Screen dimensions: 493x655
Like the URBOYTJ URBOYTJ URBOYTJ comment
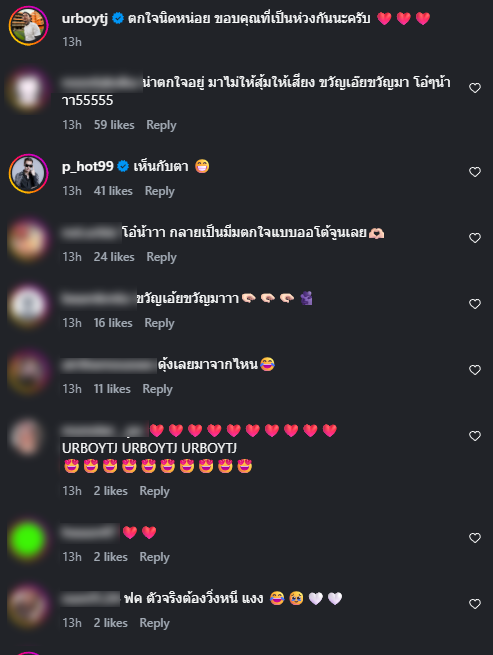coord(475,436)
